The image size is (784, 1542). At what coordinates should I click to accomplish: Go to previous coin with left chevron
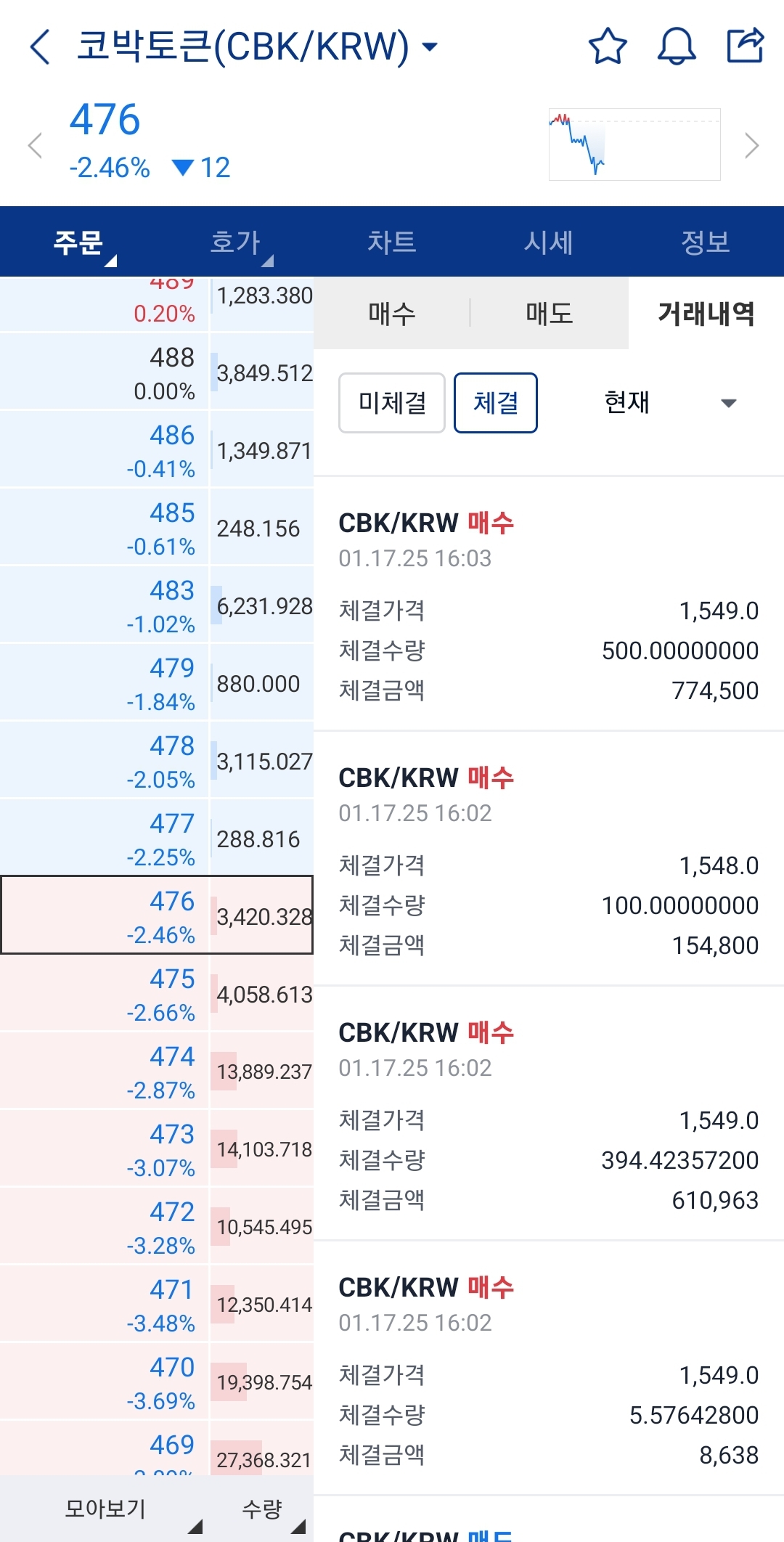[35, 146]
